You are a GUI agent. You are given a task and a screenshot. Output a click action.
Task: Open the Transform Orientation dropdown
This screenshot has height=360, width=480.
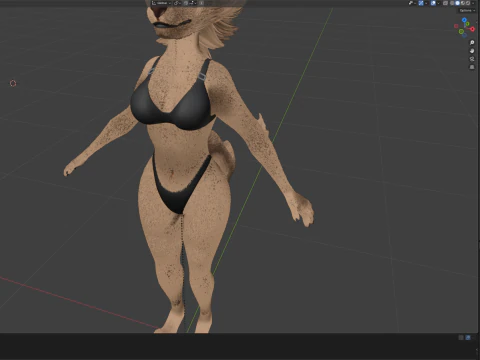coord(161,3)
